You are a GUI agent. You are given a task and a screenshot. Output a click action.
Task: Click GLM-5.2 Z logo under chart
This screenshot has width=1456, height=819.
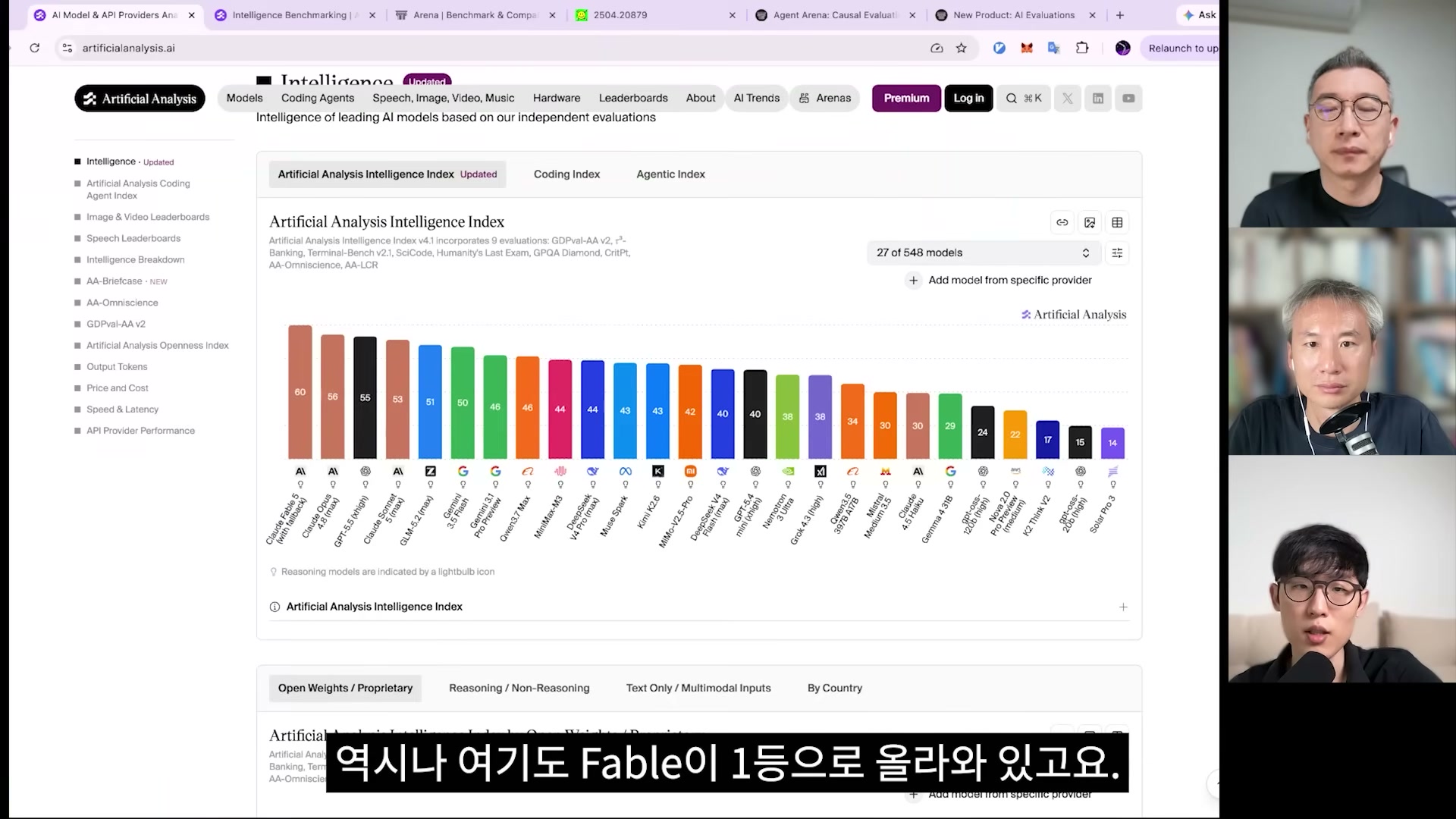click(431, 471)
